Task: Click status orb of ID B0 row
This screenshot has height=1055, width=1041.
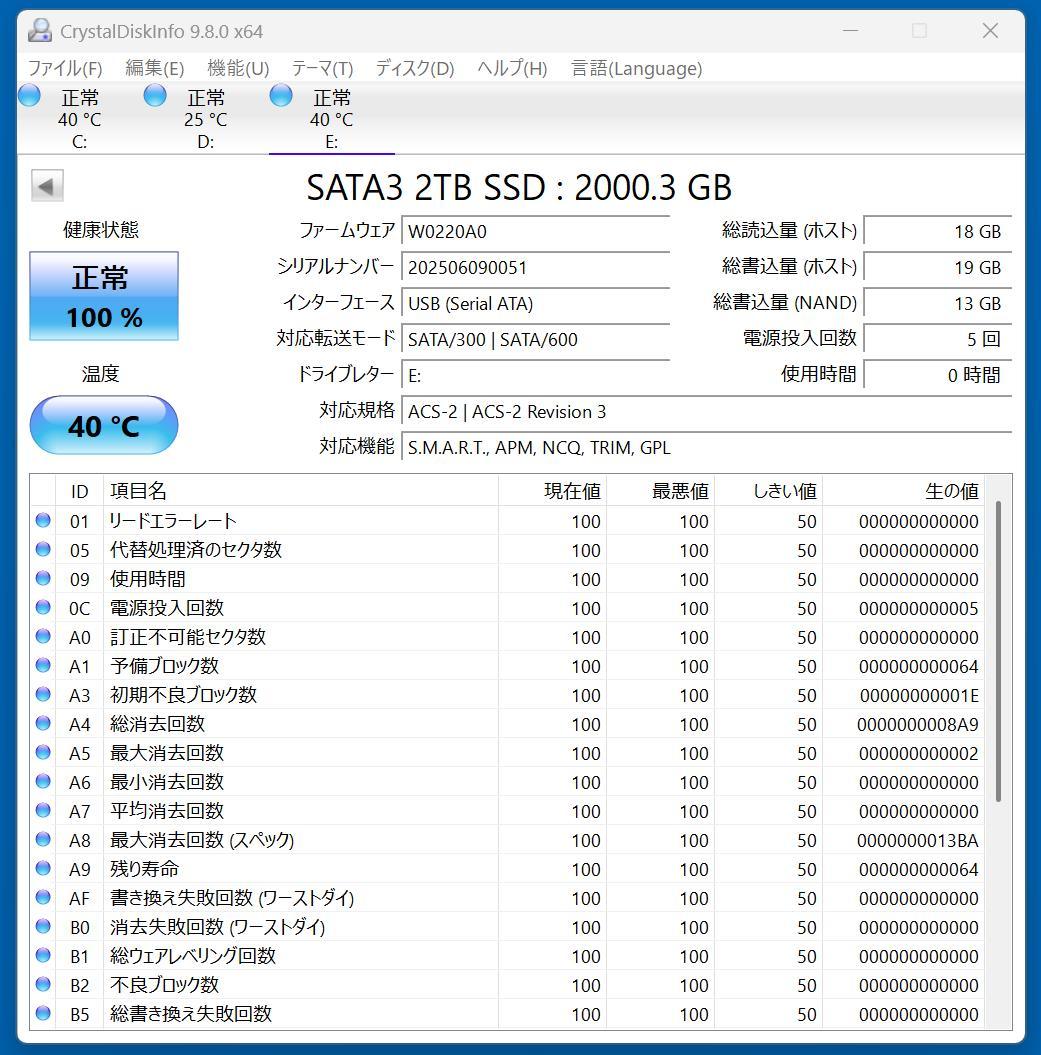Action: pyautogui.click(x=43, y=926)
